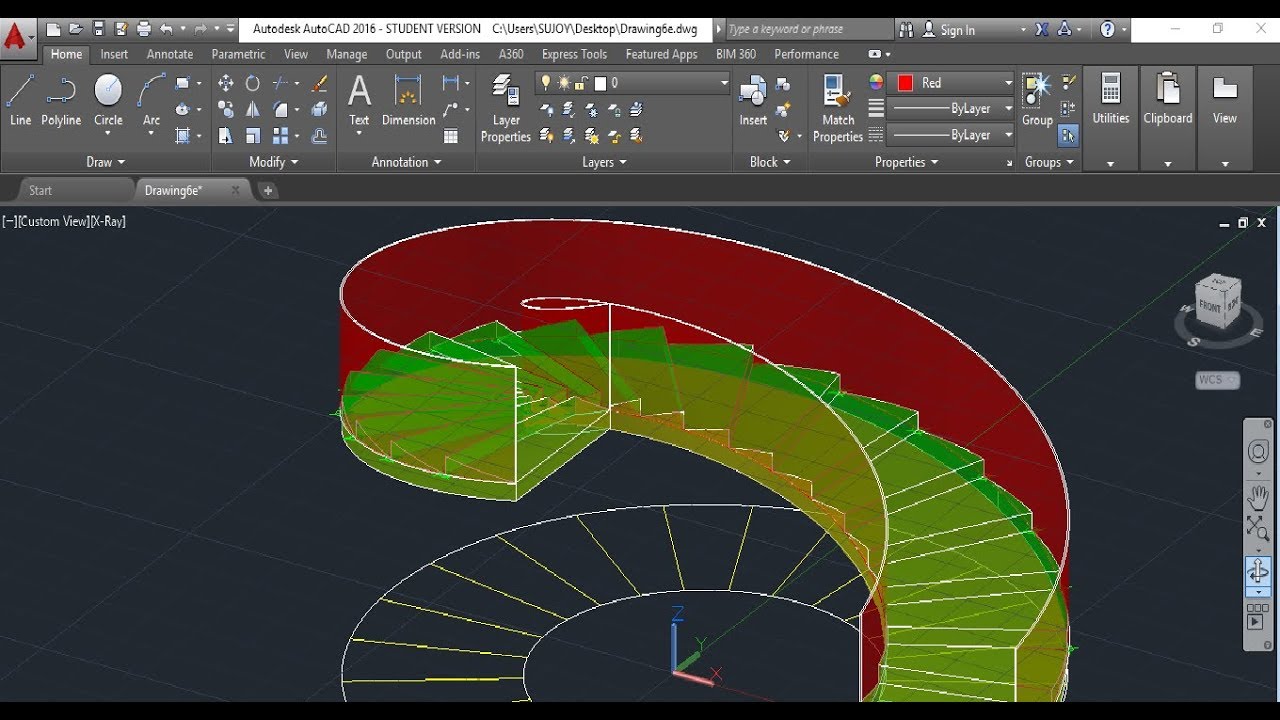Click the Autodesk Exchange Apps X icon
Viewport: 1280px width, 720px height.
tap(1042, 29)
